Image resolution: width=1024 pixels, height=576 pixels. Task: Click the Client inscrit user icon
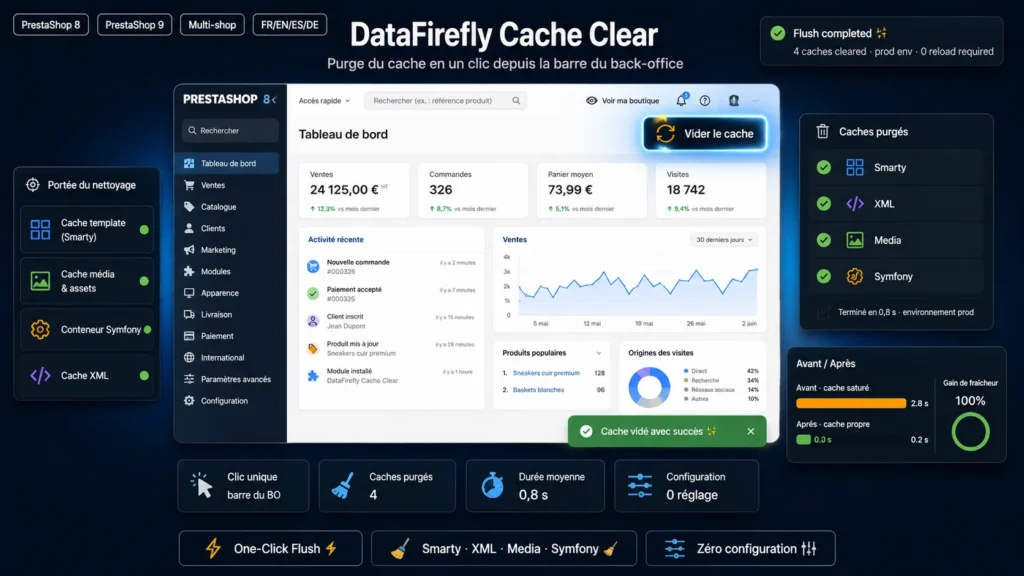(313, 321)
